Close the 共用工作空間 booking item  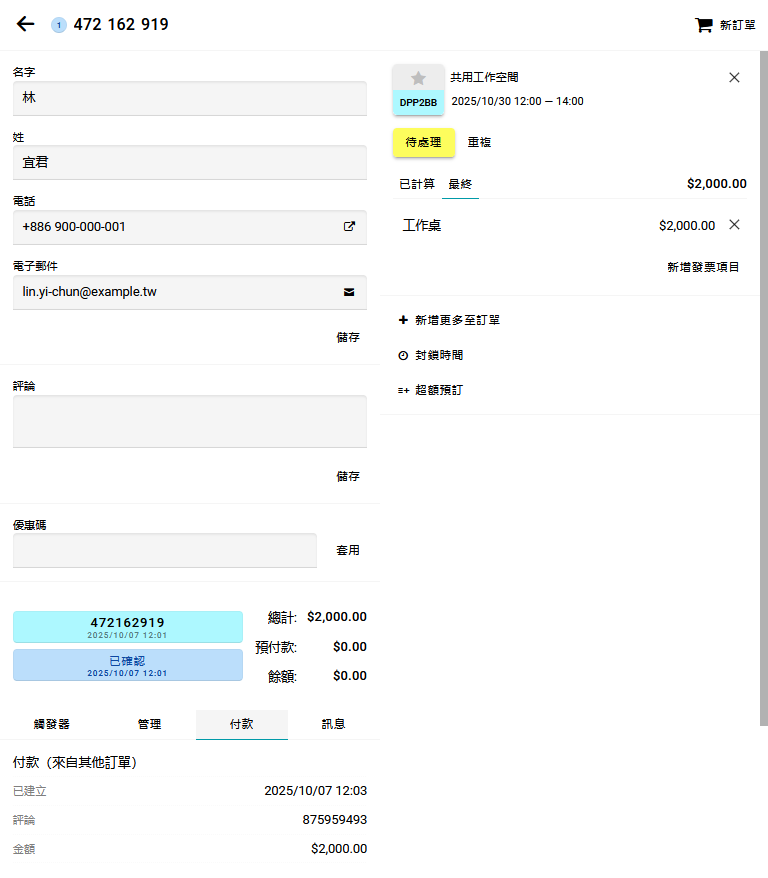734,77
